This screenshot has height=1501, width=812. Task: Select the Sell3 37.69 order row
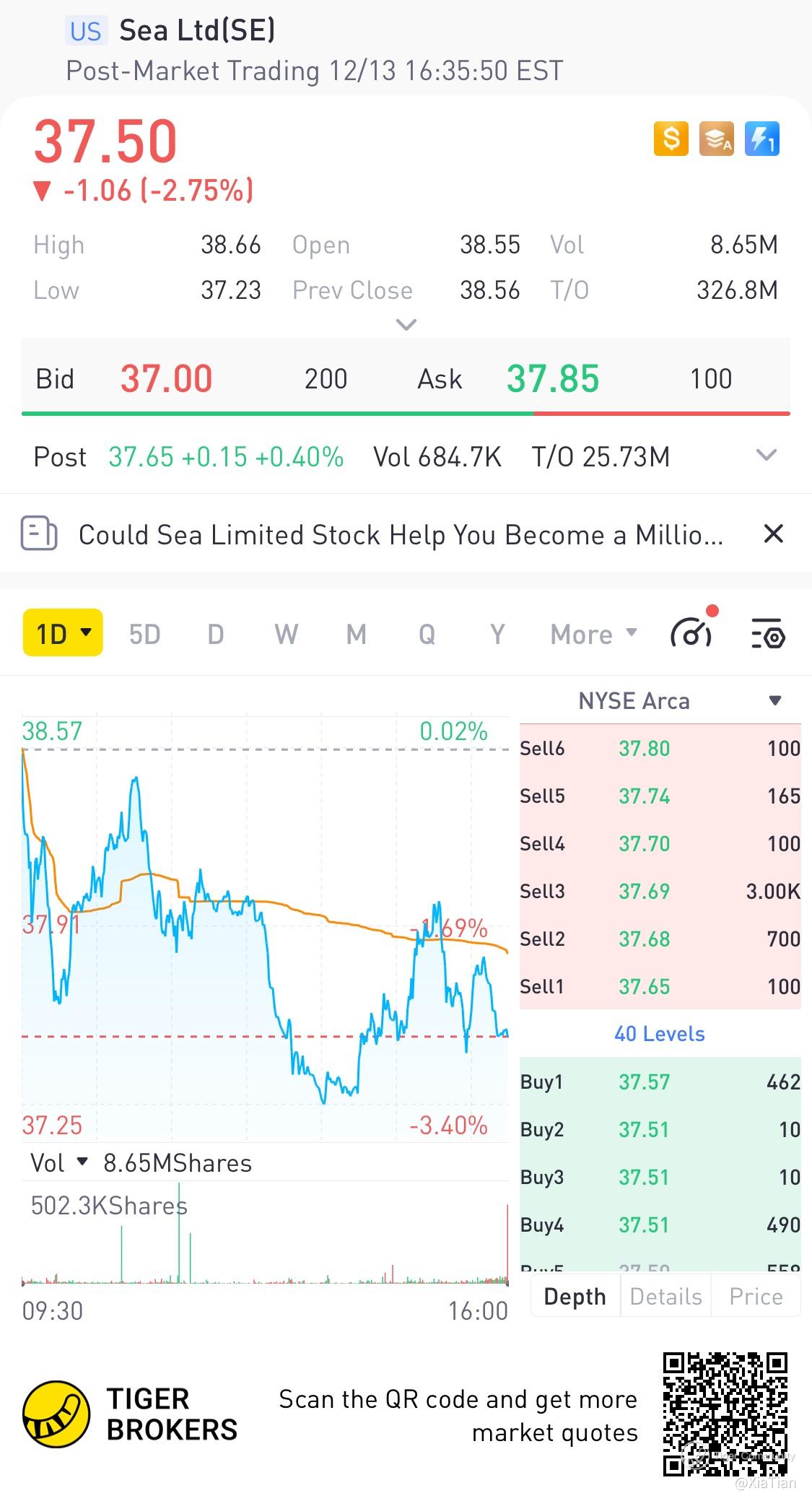point(660,892)
